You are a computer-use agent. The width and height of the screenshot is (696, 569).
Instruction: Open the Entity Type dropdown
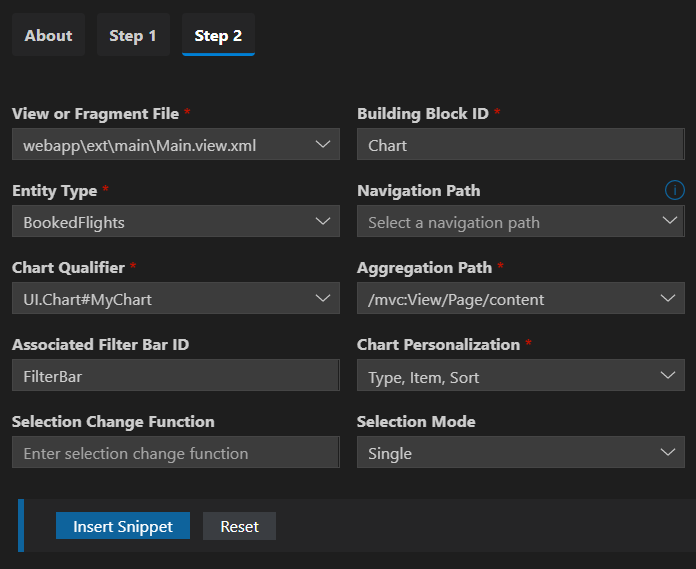click(x=176, y=222)
